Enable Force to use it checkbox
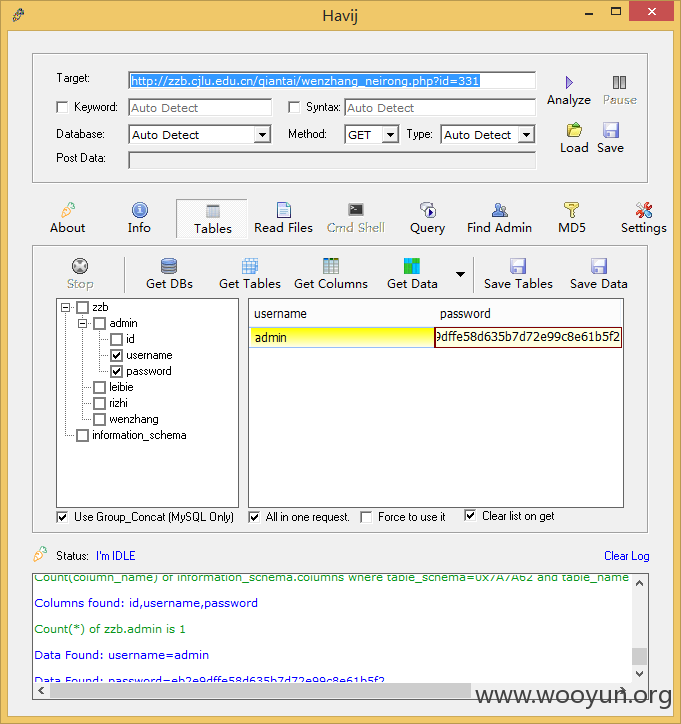This screenshot has width=681, height=724. (x=366, y=517)
